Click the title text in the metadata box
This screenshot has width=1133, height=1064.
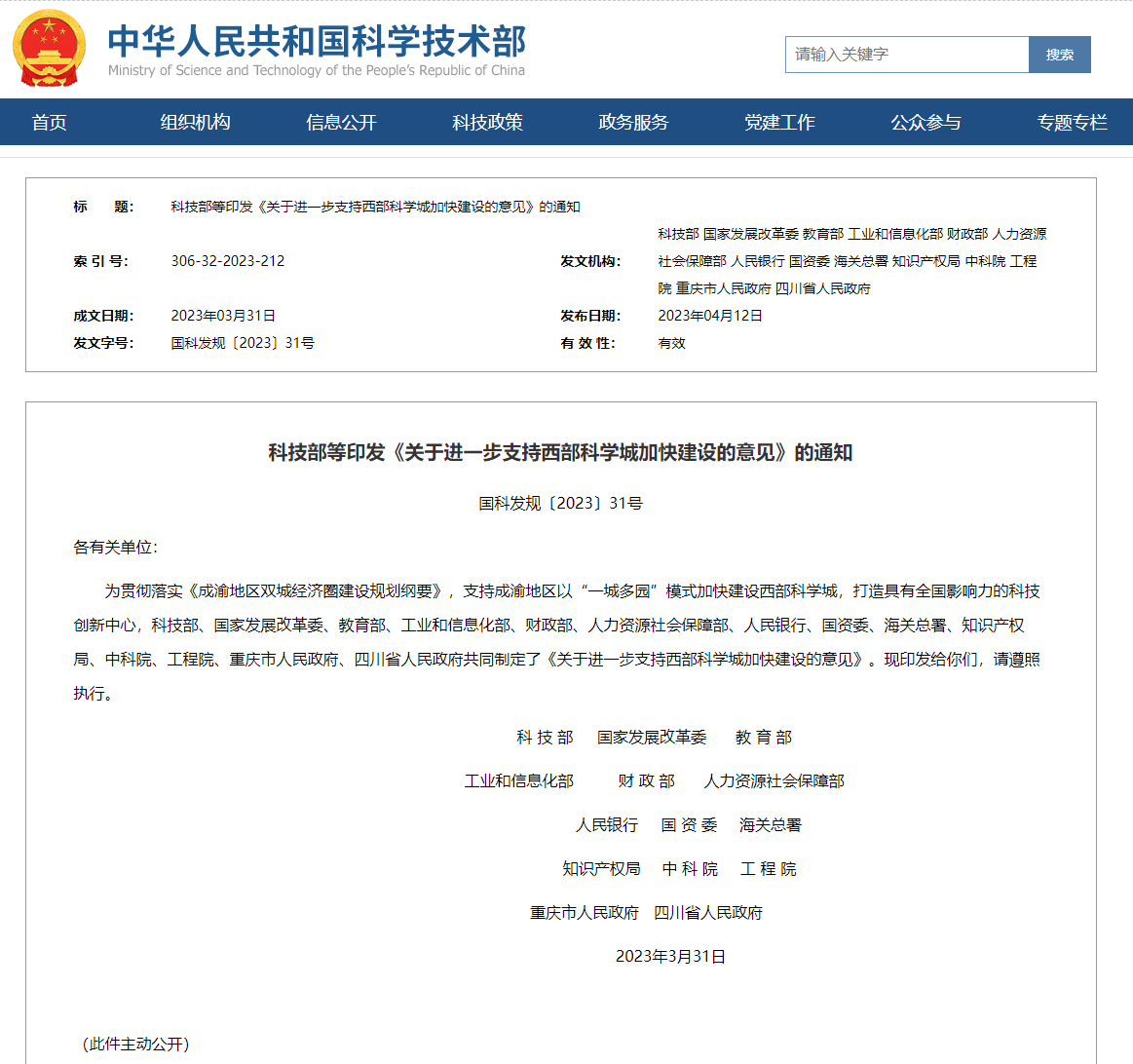click(x=375, y=207)
